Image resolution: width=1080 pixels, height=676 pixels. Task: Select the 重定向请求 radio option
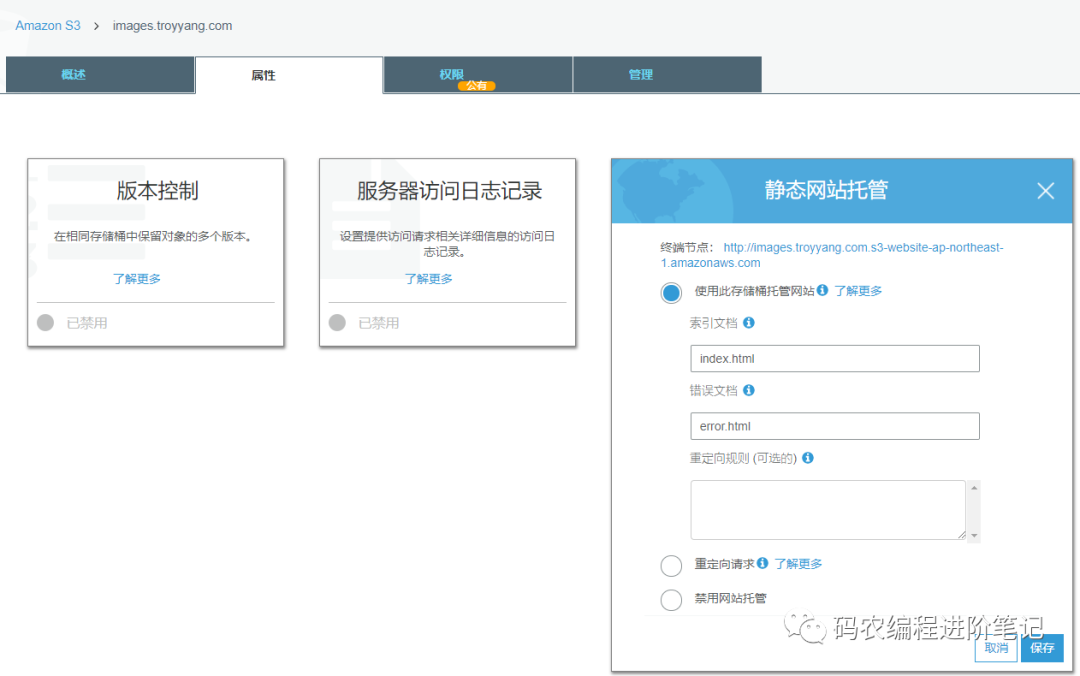[671, 566]
